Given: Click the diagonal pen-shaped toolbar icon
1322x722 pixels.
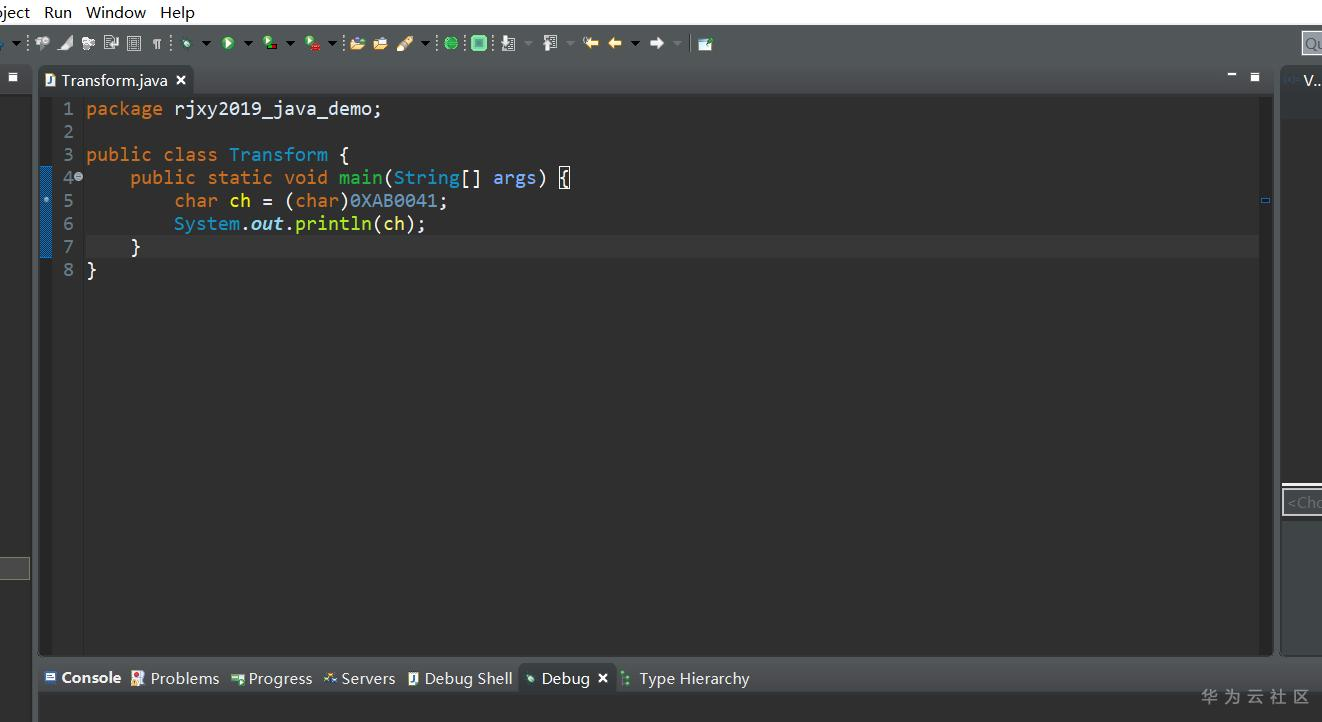Looking at the screenshot, I should pyautogui.click(x=65, y=43).
